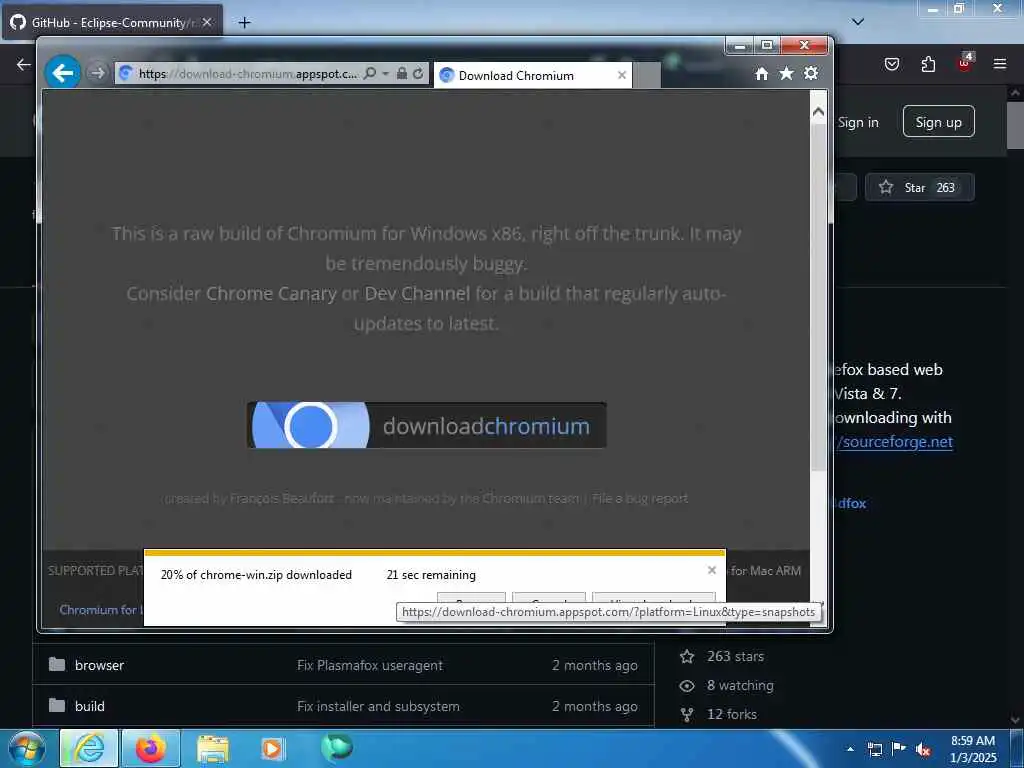Image resolution: width=1024 pixels, height=768 pixels.
Task: Open the build folder in repo list
Action: [x=89, y=706]
